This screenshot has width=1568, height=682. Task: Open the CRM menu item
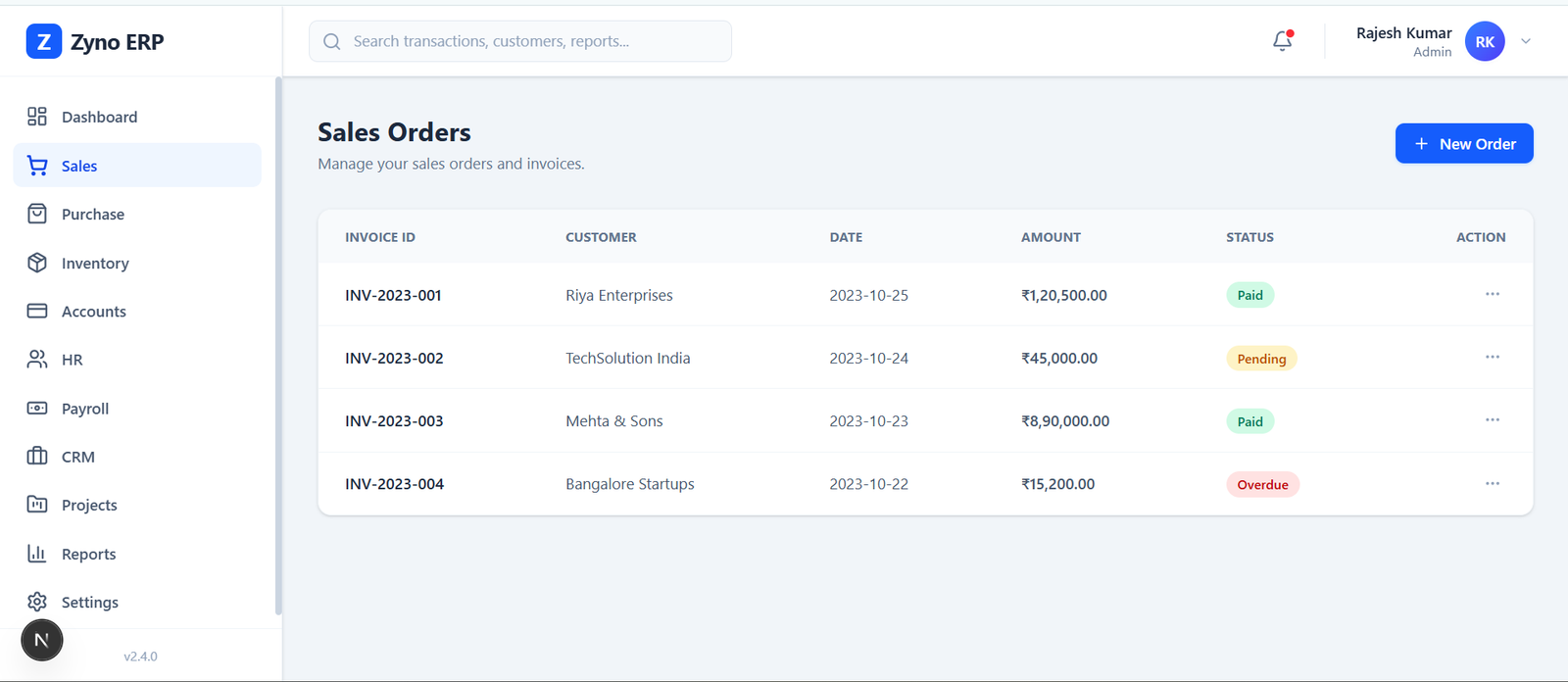78,457
